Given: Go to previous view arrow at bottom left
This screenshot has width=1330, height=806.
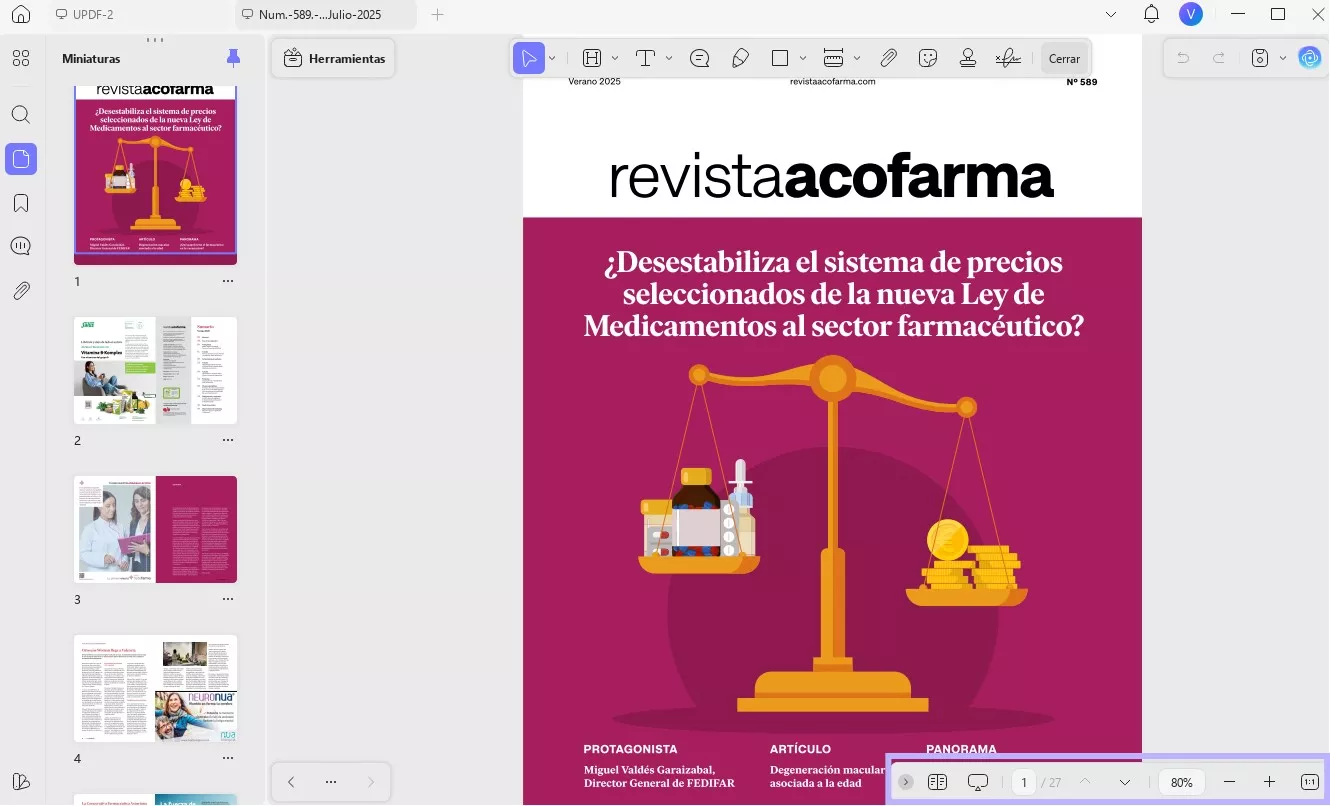Looking at the screenshot, I should tap(291, 782).
